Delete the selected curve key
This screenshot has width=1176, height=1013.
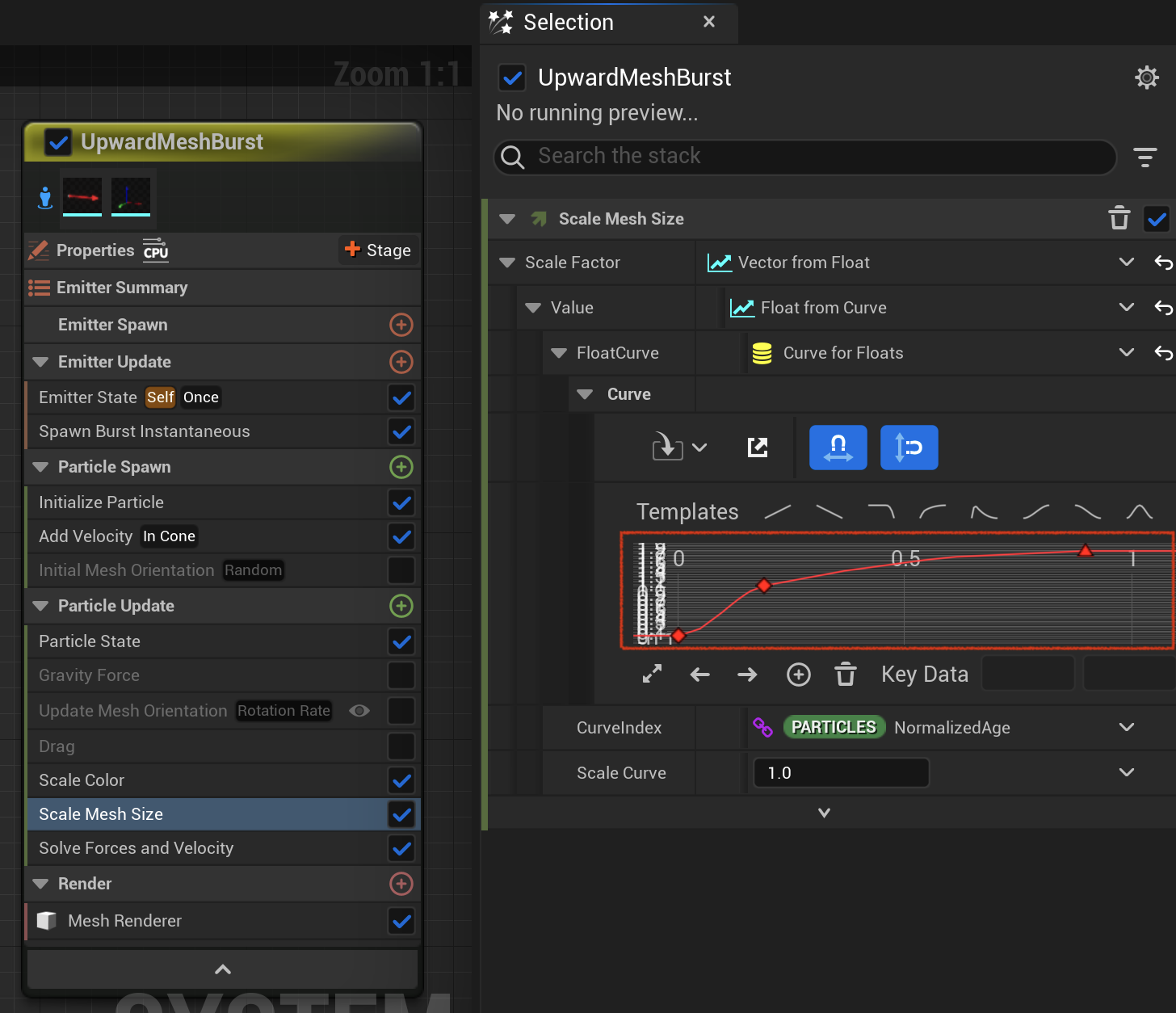(846, 674)
